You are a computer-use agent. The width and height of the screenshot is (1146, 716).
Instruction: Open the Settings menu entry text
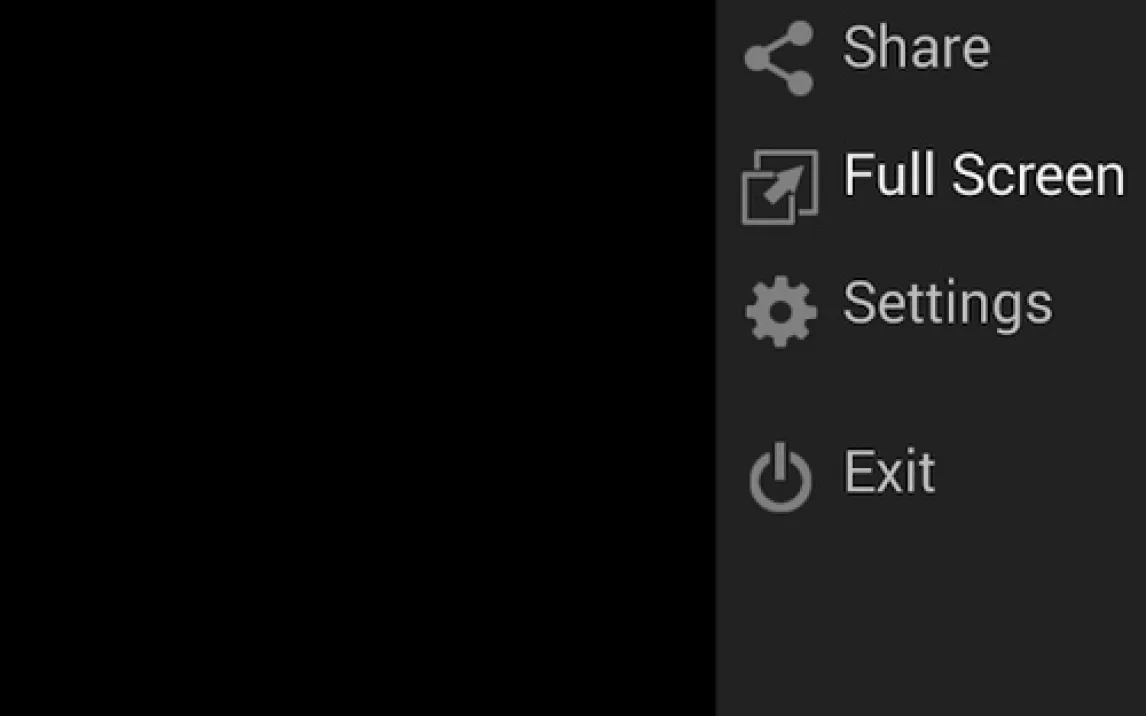click(947, 304)
